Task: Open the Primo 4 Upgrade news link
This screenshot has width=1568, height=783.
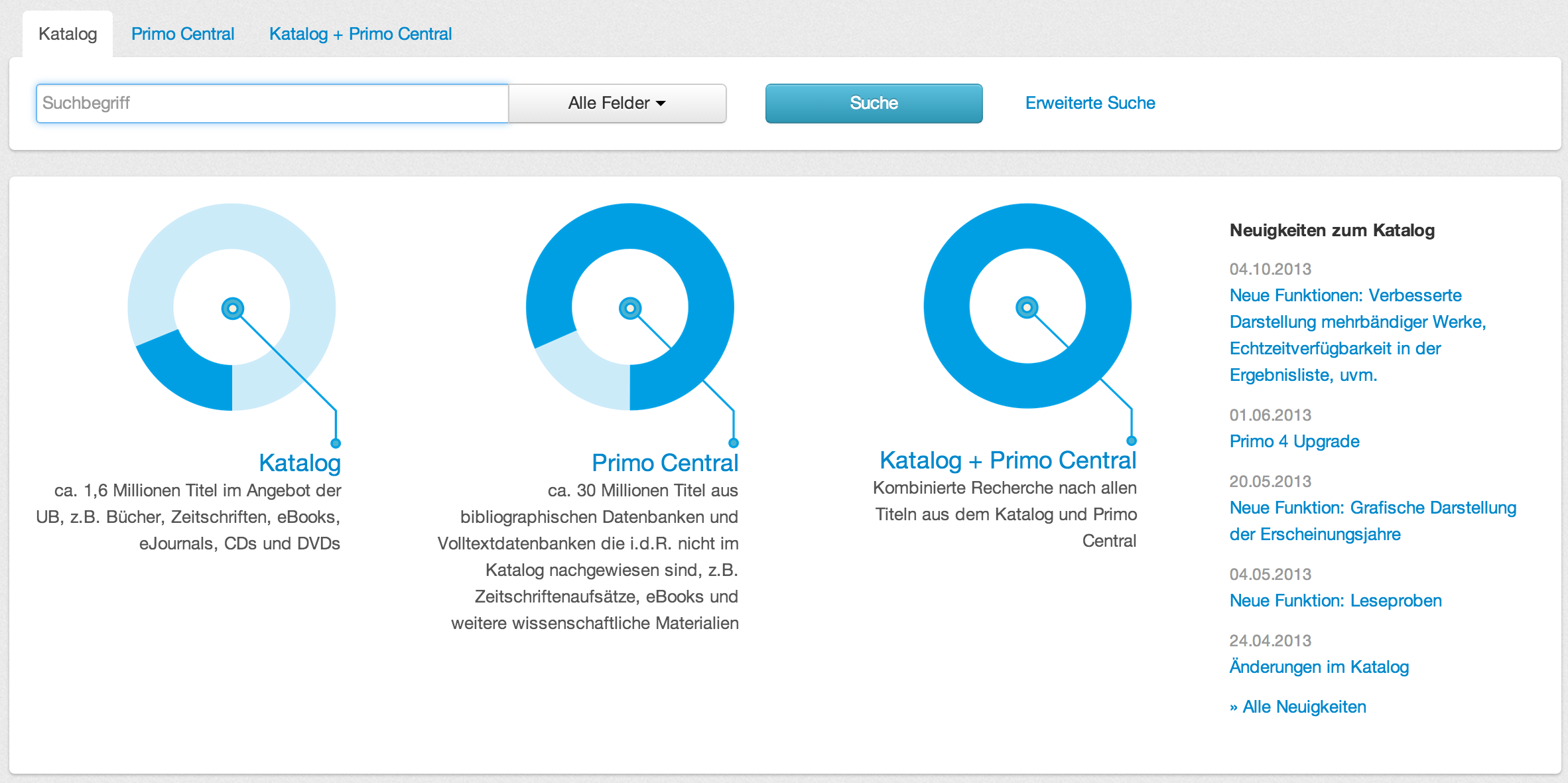Action: pyautogui.click(x=1294, y=441)
